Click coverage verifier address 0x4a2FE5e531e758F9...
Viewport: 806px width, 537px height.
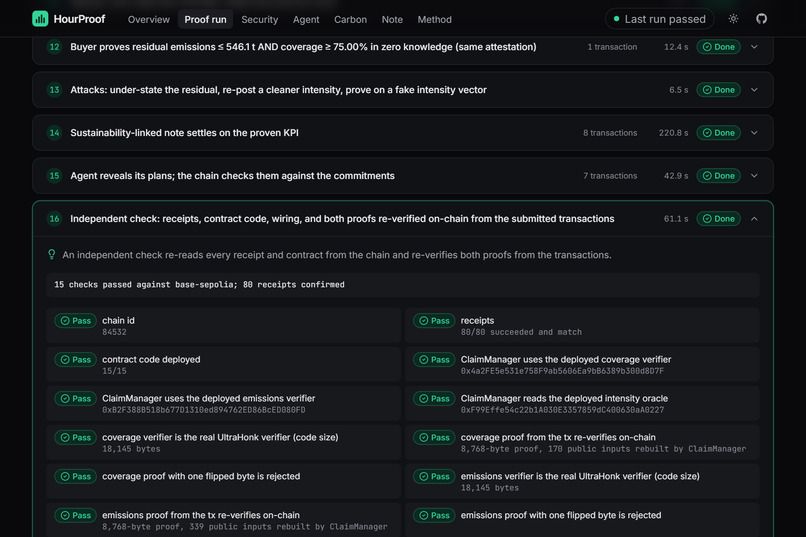(562, 371)
